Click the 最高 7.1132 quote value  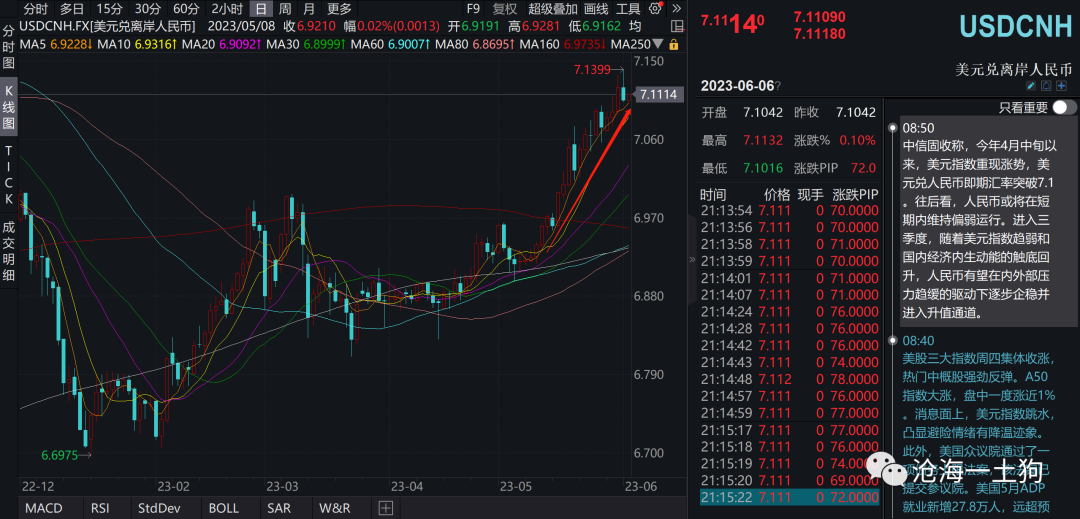(763, 140)
